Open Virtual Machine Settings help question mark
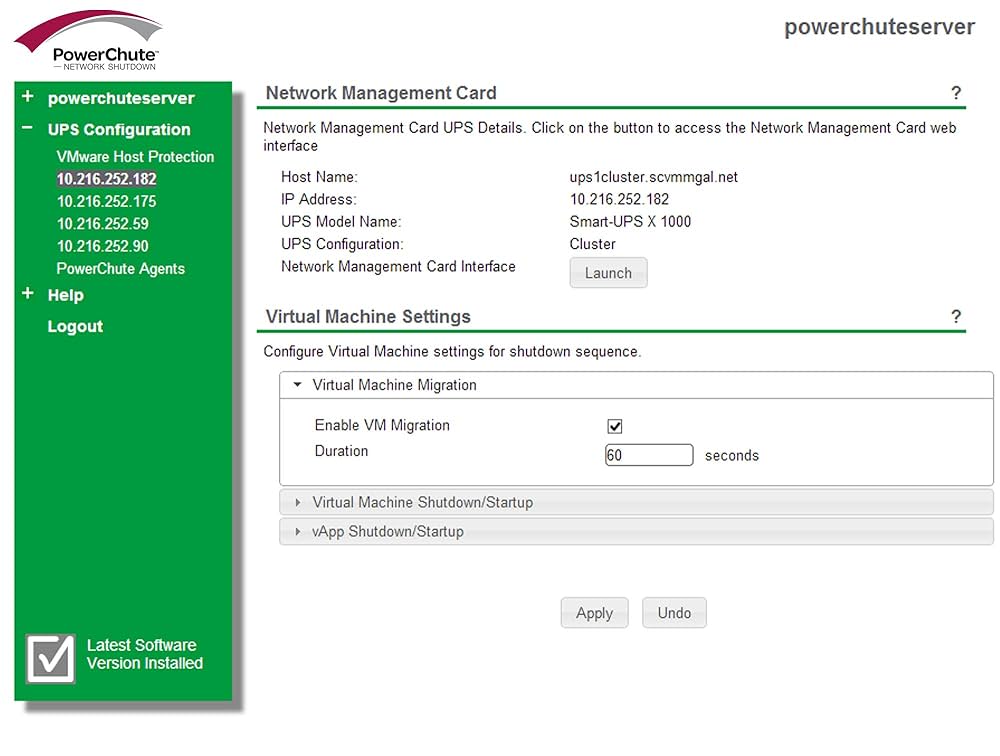The height and width of the screenshot is (756, 1000). click(x=956, y=317)
